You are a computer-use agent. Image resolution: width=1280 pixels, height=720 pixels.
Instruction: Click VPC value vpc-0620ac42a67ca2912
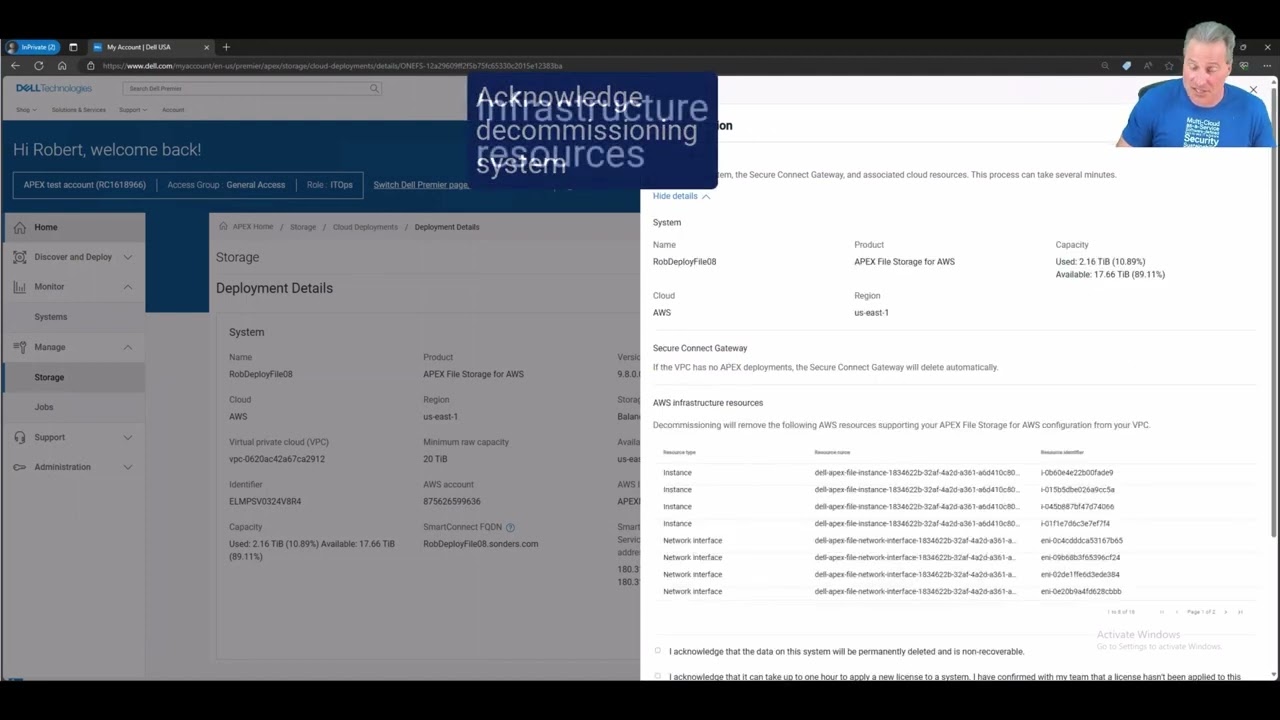tap(276, 459)
